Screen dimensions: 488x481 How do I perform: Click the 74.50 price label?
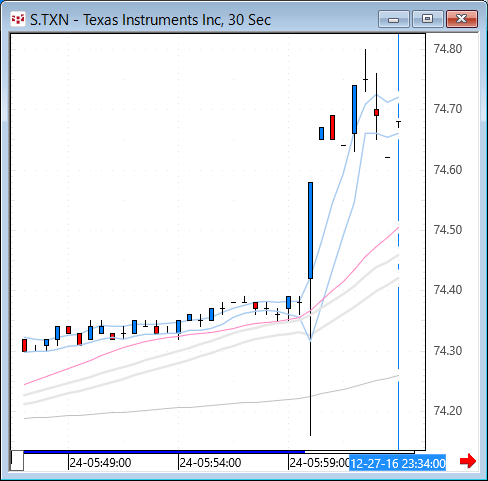(448, 230)
